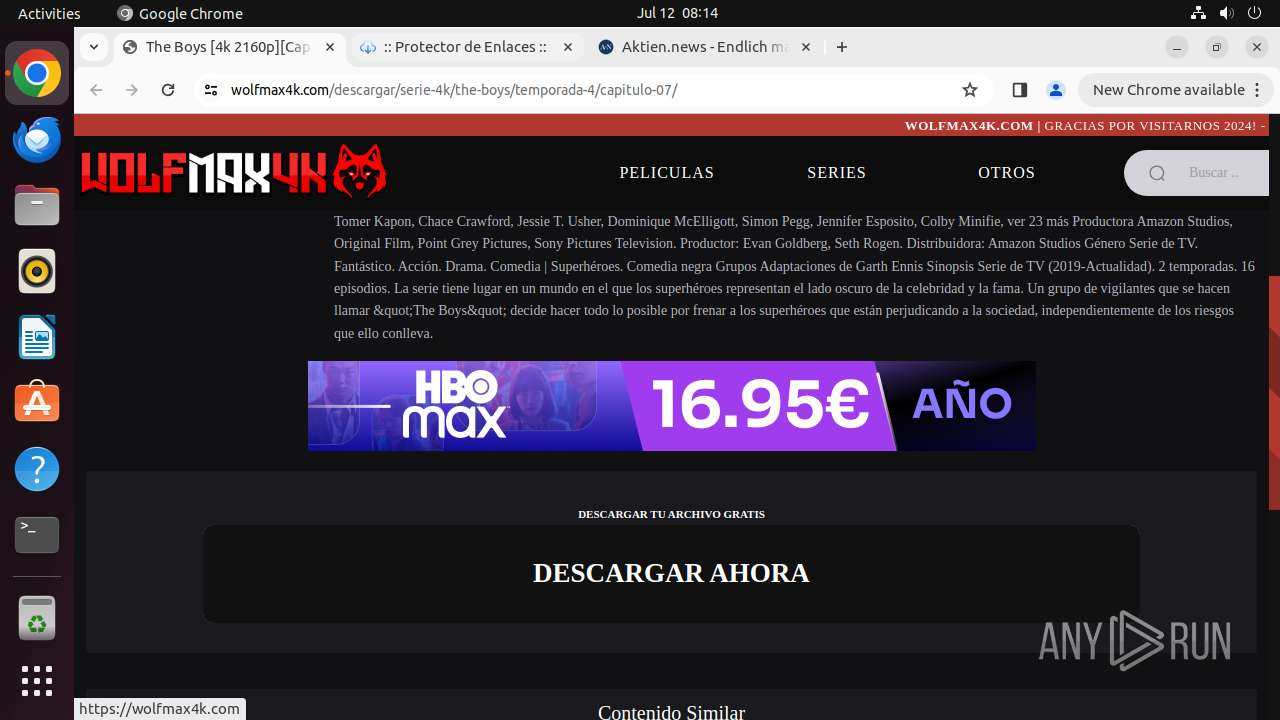Open New Chrome available menu

[x=1175, y=90]
